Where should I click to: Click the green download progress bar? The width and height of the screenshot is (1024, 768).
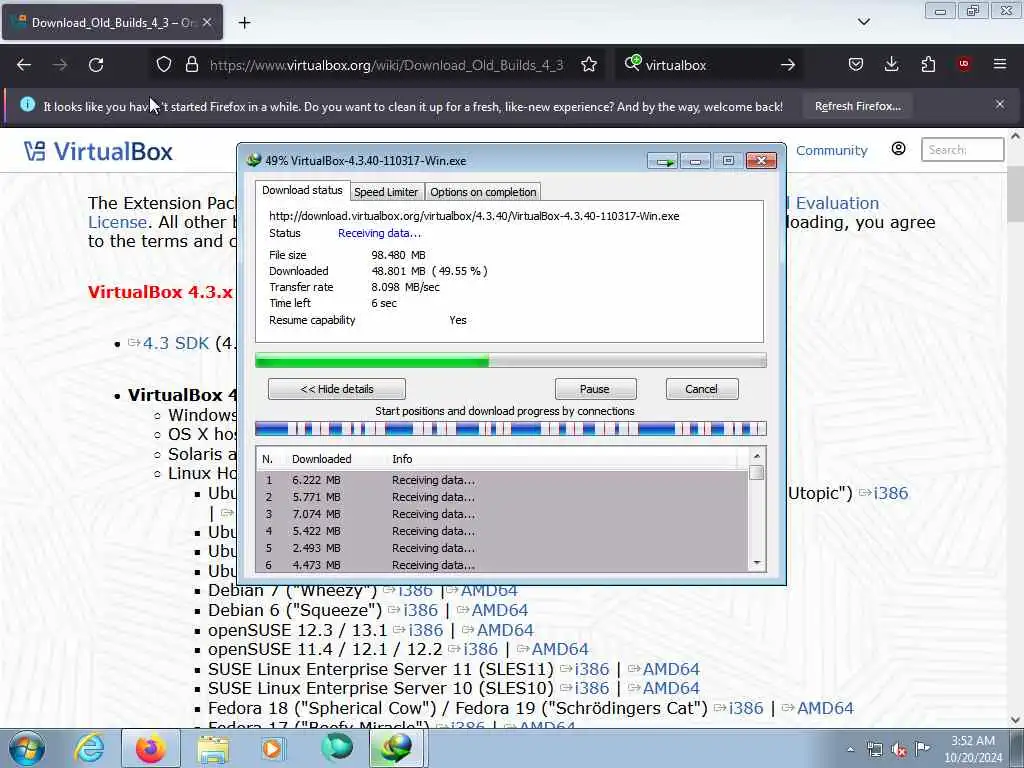point(510,360)
